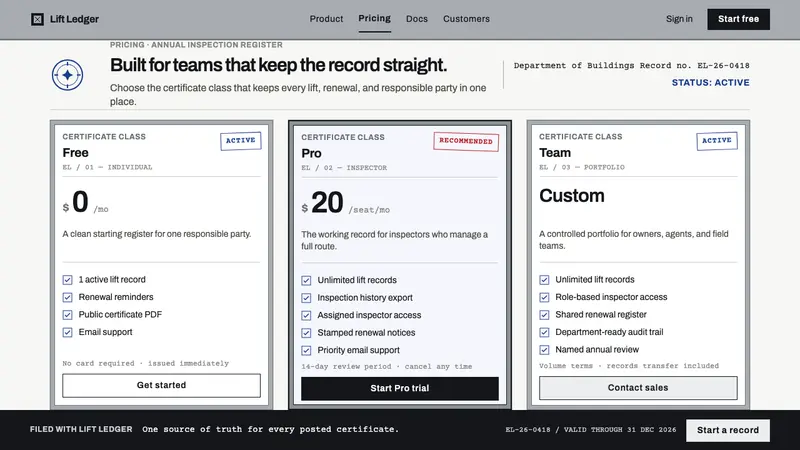
Task: Click the RECOMMENDED stamp on Pro card
Action: tap(466, 141)
